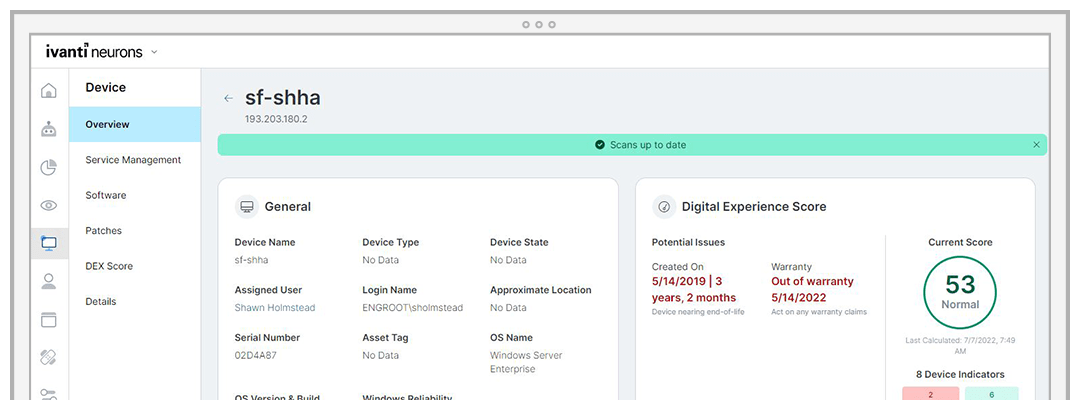Open assigned user Shawn Holmstead link
Image resolution: width=1080 pixels, height=400 pixels.
[x=275, y=308]
